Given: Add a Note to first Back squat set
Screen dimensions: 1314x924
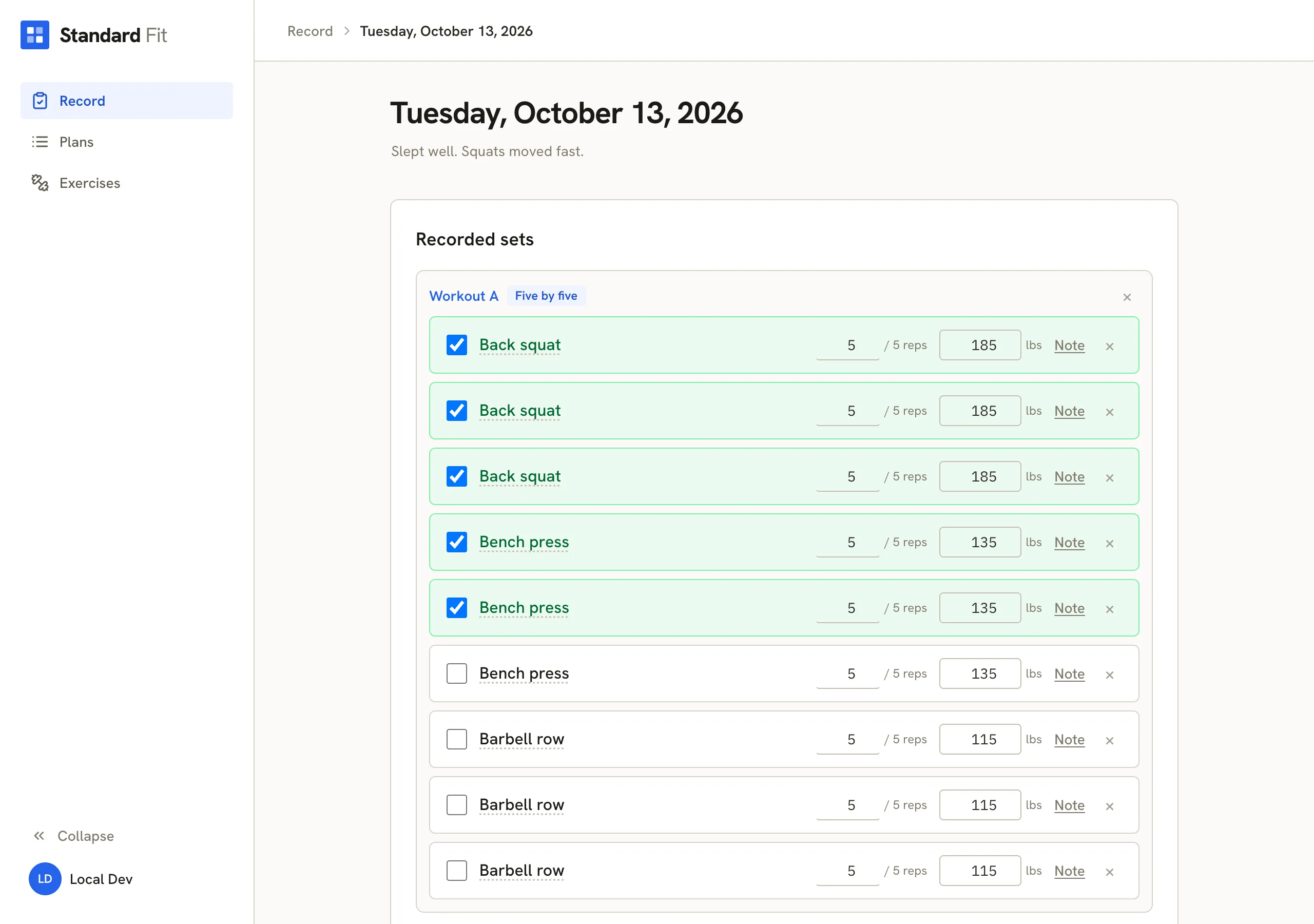Looking at the screenshot, I should coord(1069,345).
